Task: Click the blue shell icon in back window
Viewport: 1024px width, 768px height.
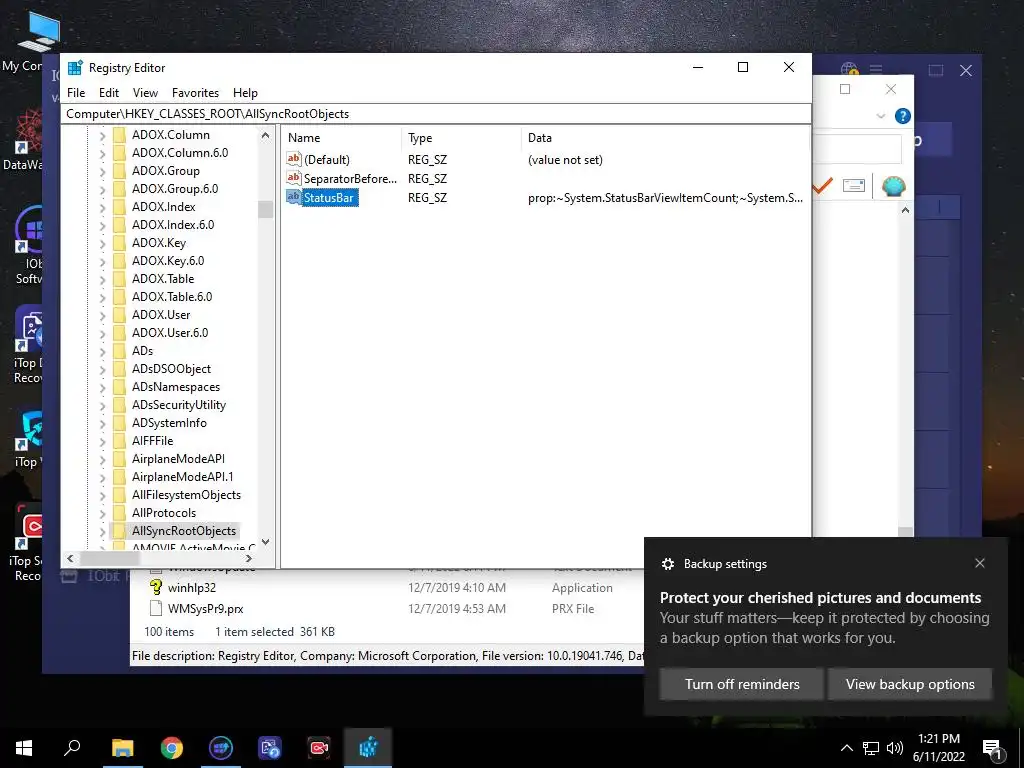Action: coord(893,186)
